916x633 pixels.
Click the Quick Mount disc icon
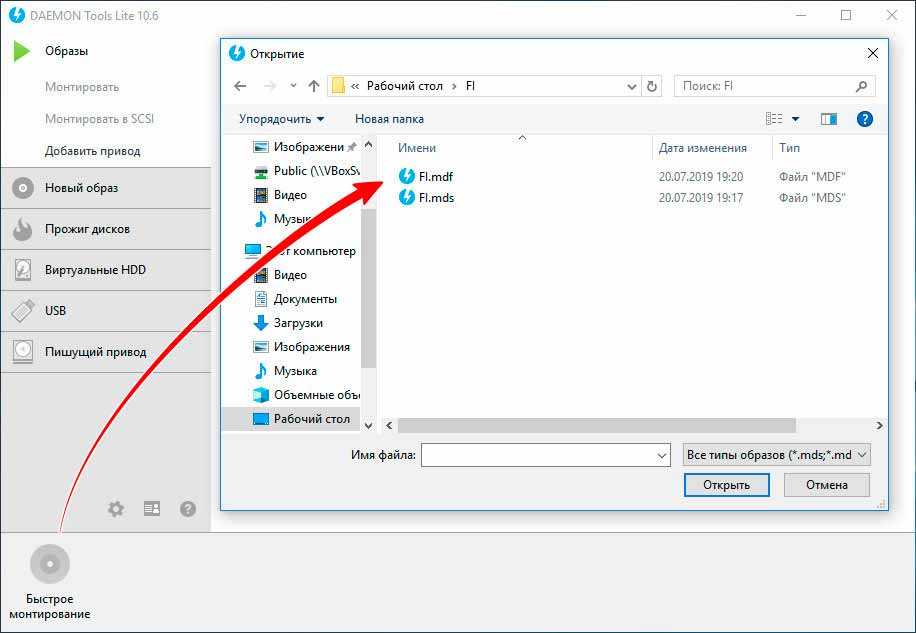click(49, 565)
